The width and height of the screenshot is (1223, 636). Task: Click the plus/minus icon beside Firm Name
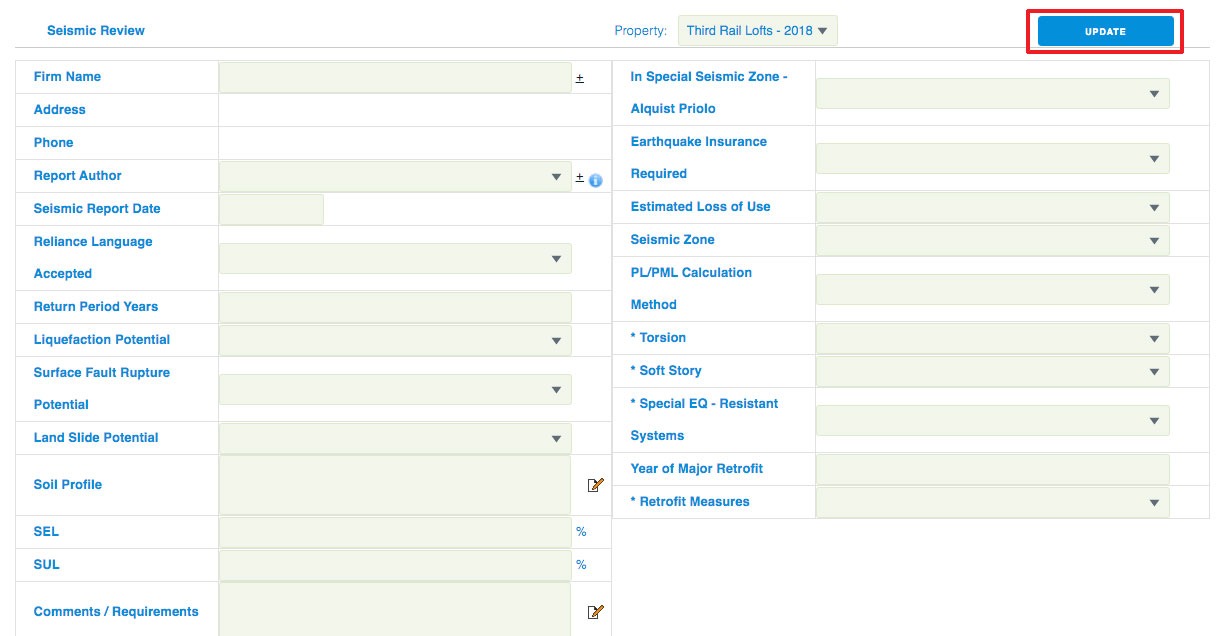coord(580,78)
